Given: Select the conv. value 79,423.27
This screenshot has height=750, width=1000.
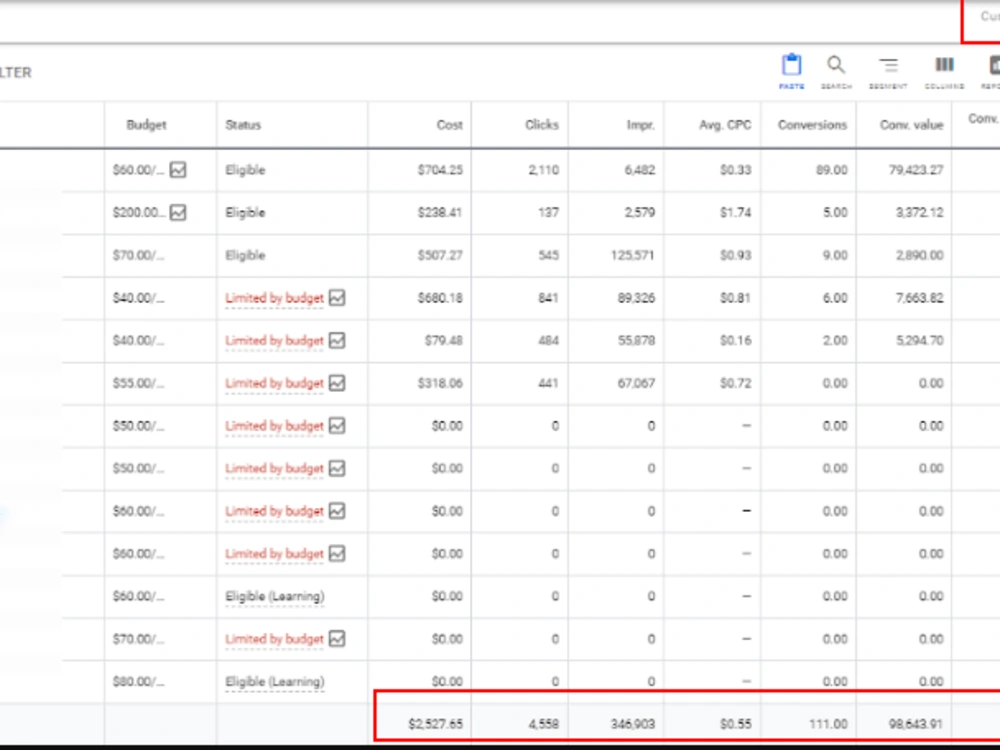Looking at the screenshot, I should point(916,170).
